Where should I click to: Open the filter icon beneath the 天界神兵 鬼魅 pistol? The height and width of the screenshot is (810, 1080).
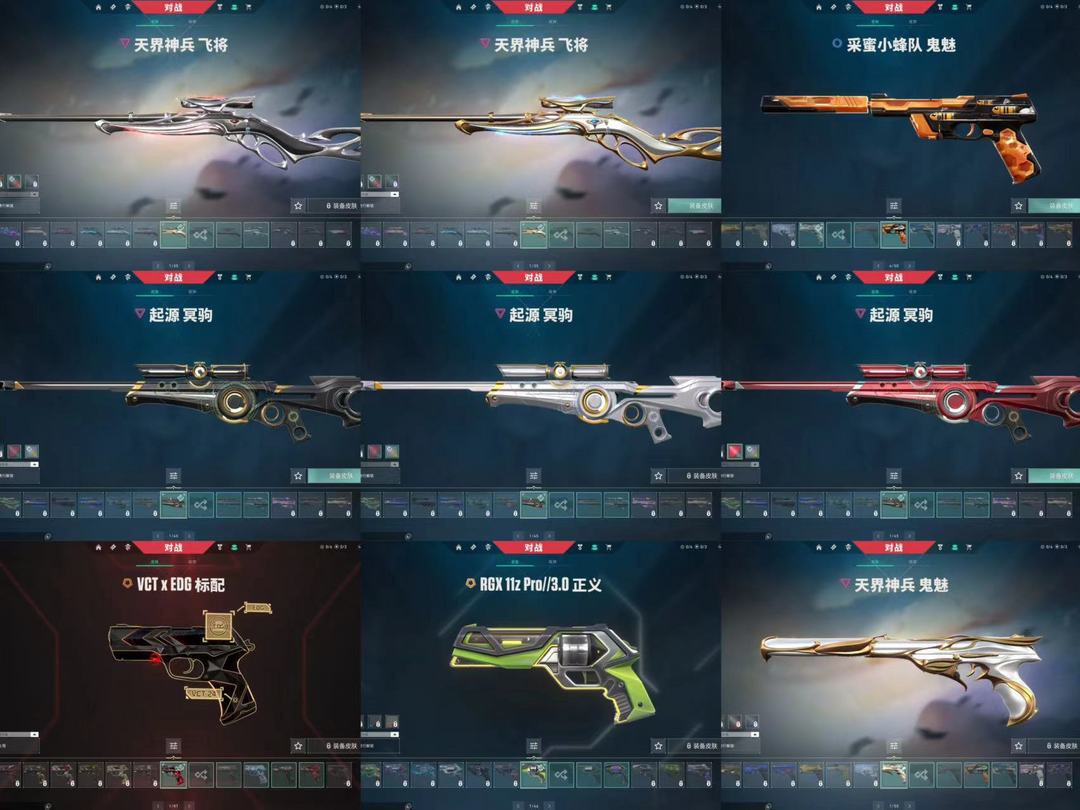[x=893, y=746]
